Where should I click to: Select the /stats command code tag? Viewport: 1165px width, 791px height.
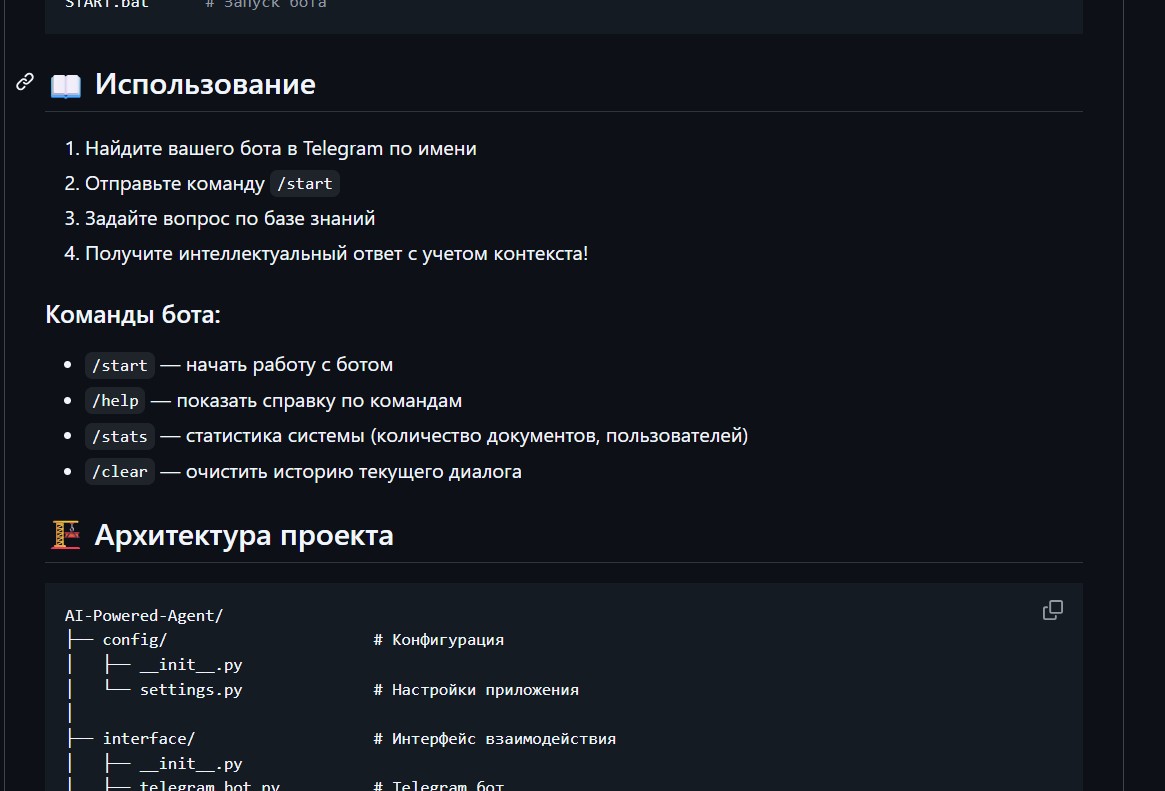[120, 436]
